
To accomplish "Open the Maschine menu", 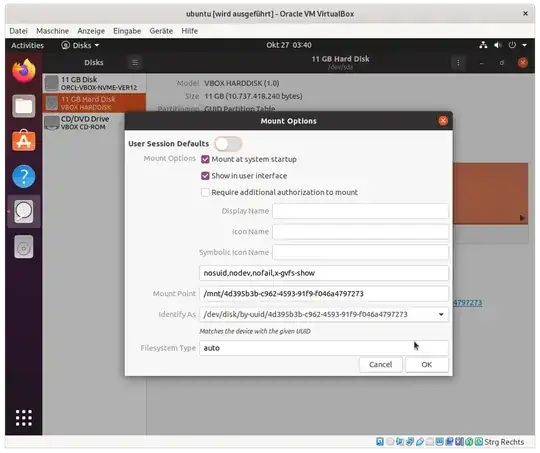I will point(52,31).
